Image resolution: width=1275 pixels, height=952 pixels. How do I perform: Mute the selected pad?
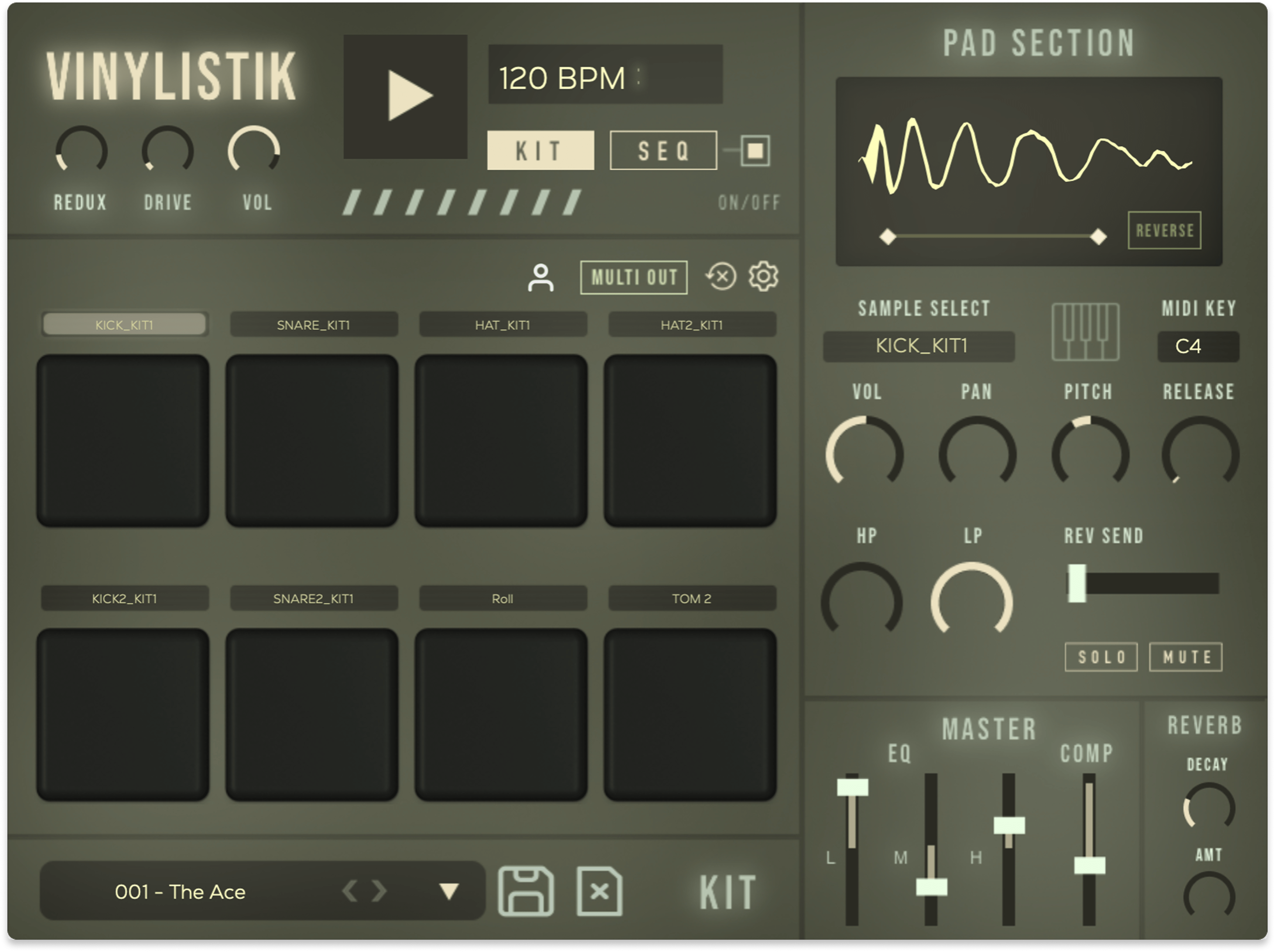pyautogui.click(x=1186, y=657)
